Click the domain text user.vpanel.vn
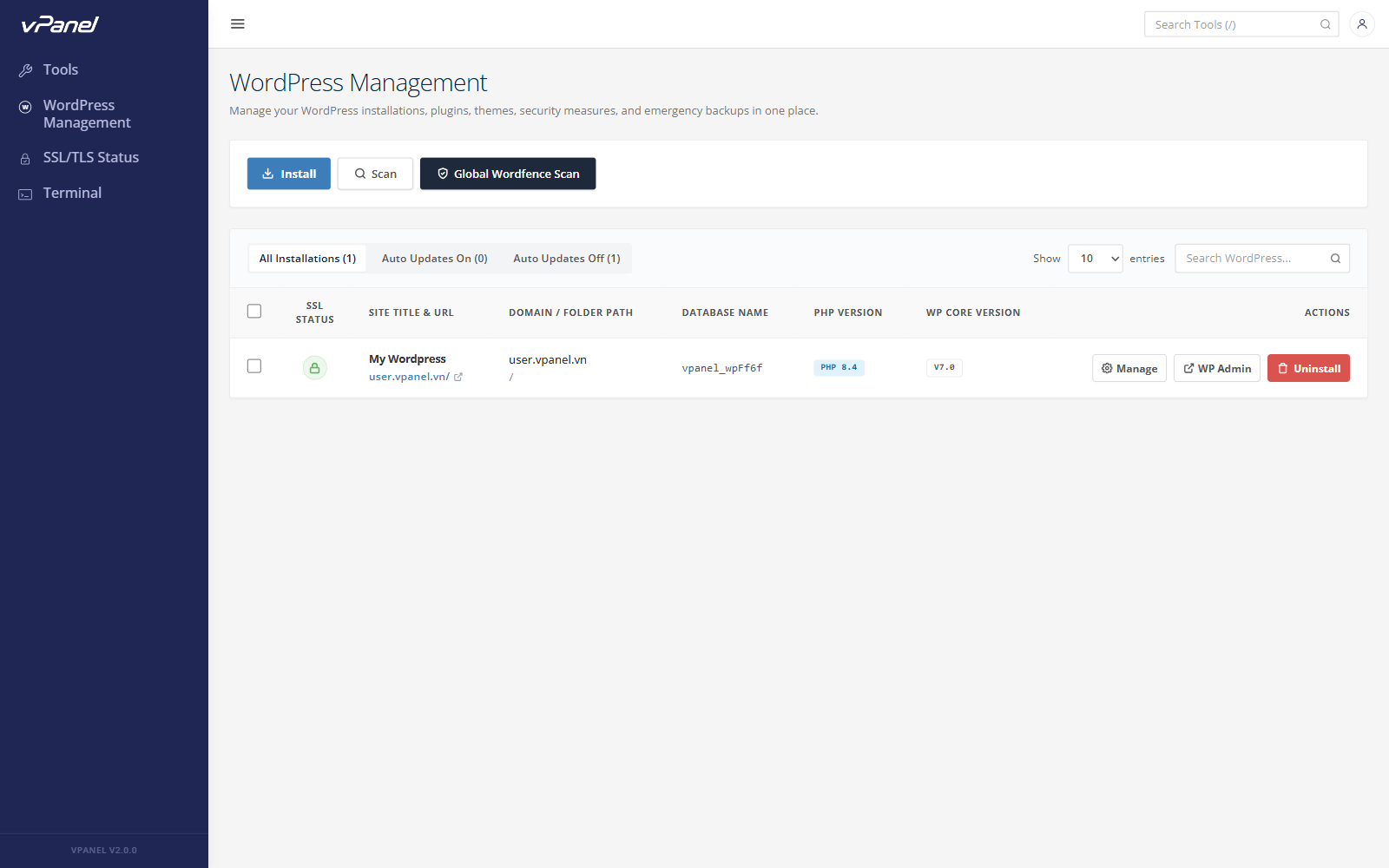This screenshot has width=1389, height=868. 548,359
